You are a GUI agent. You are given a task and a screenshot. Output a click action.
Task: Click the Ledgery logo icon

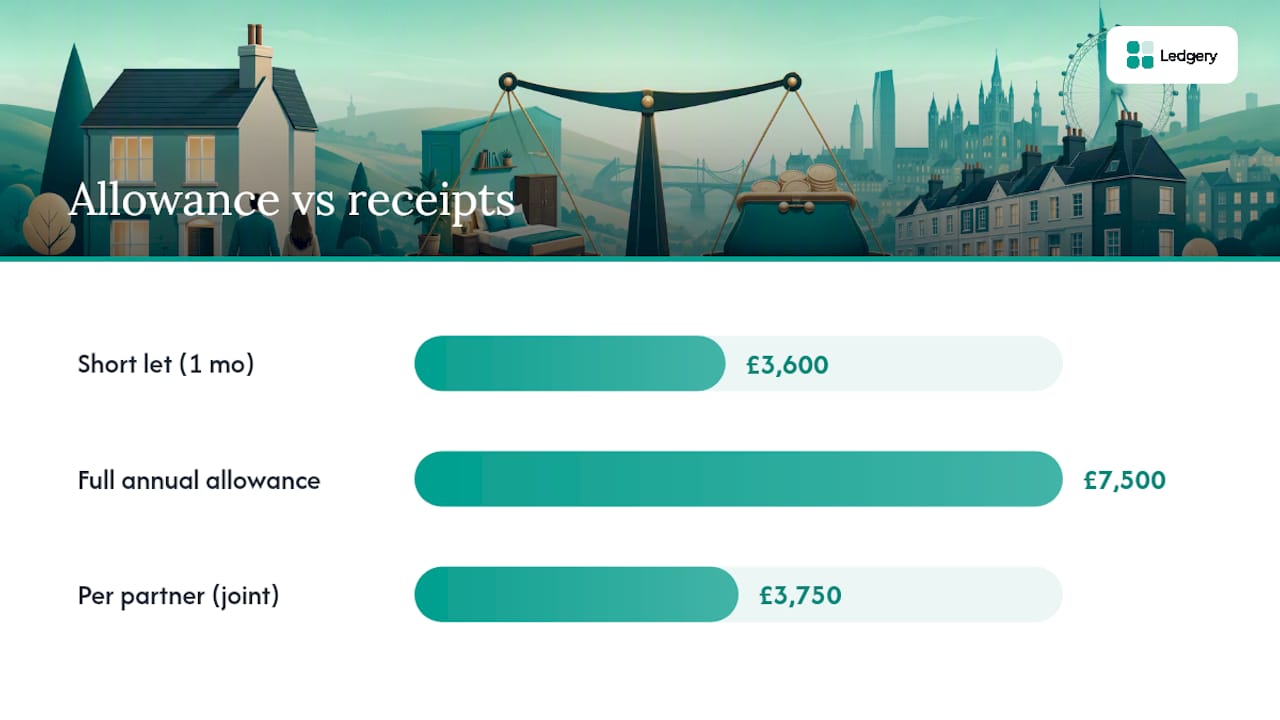point(1140,55)
